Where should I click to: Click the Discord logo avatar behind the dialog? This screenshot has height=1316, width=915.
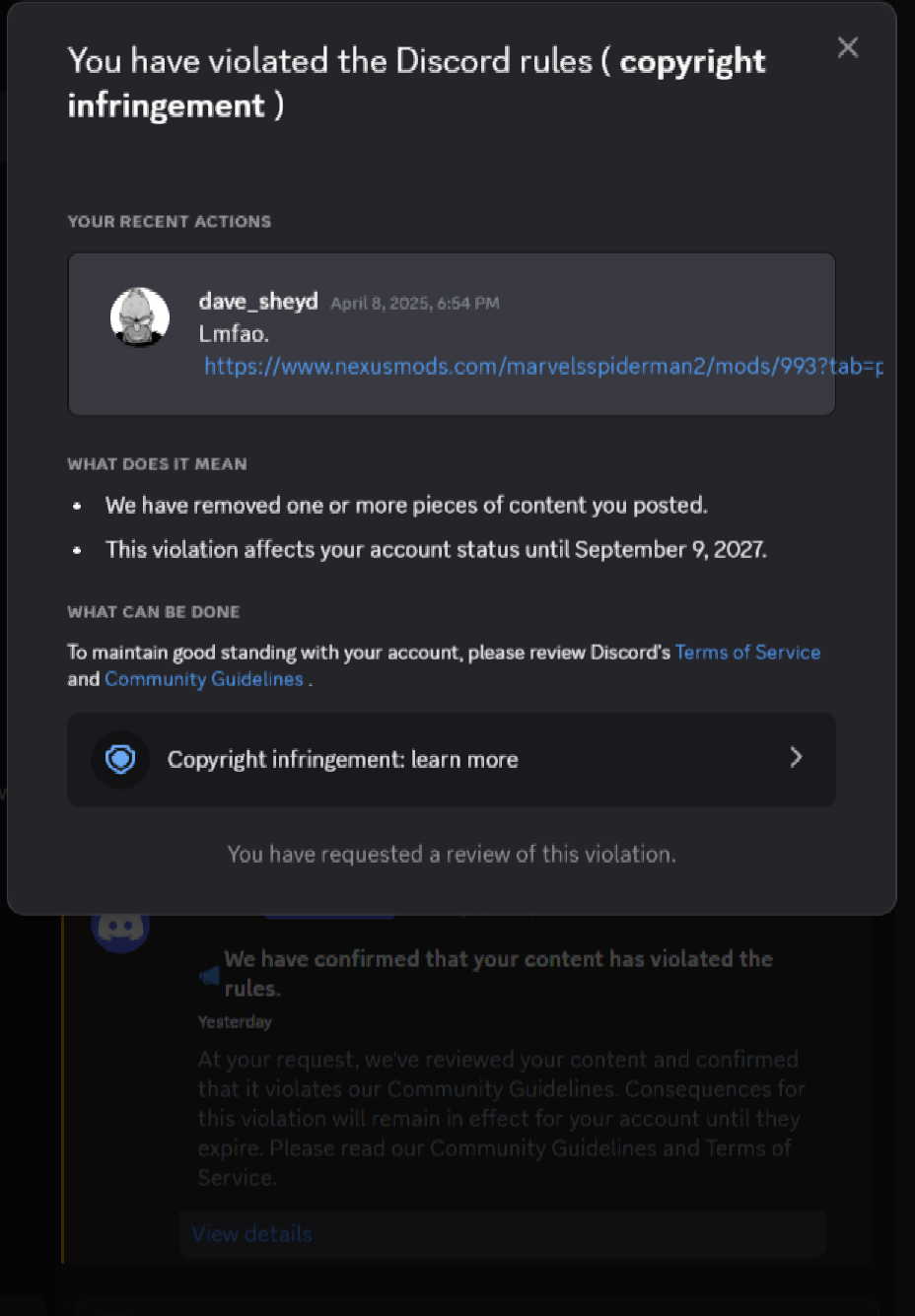tap(120, 929)
